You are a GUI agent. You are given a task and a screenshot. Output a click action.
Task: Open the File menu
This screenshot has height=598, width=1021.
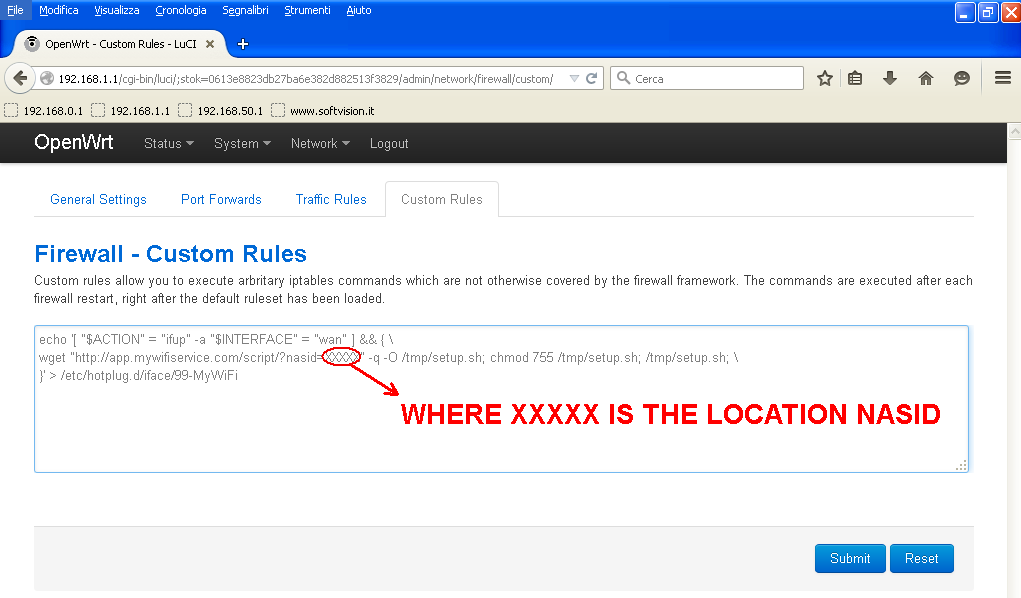click(x=15, y=10)
